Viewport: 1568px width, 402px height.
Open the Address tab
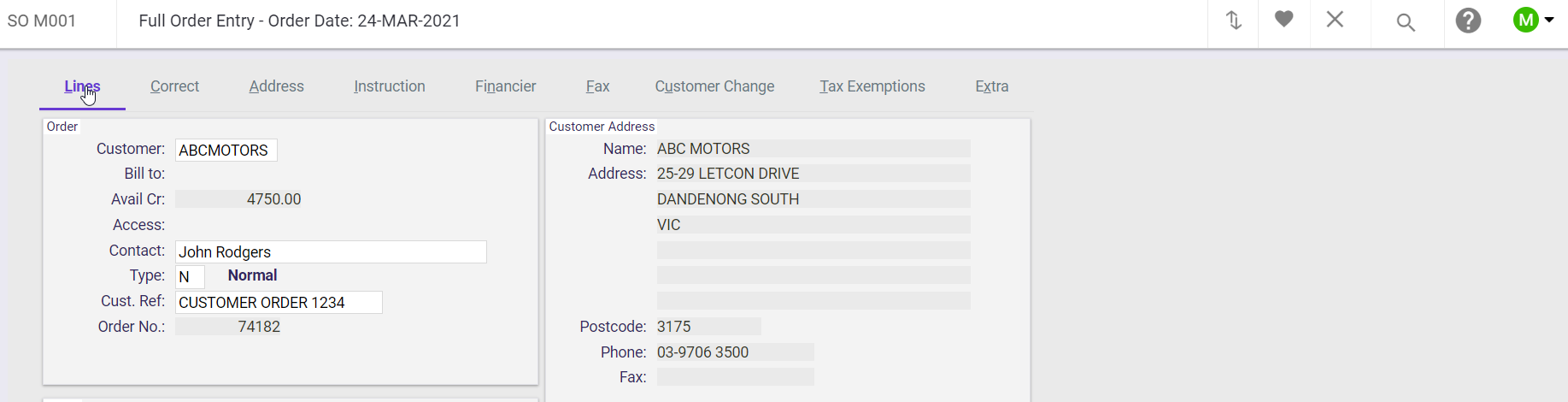(276, 86)
